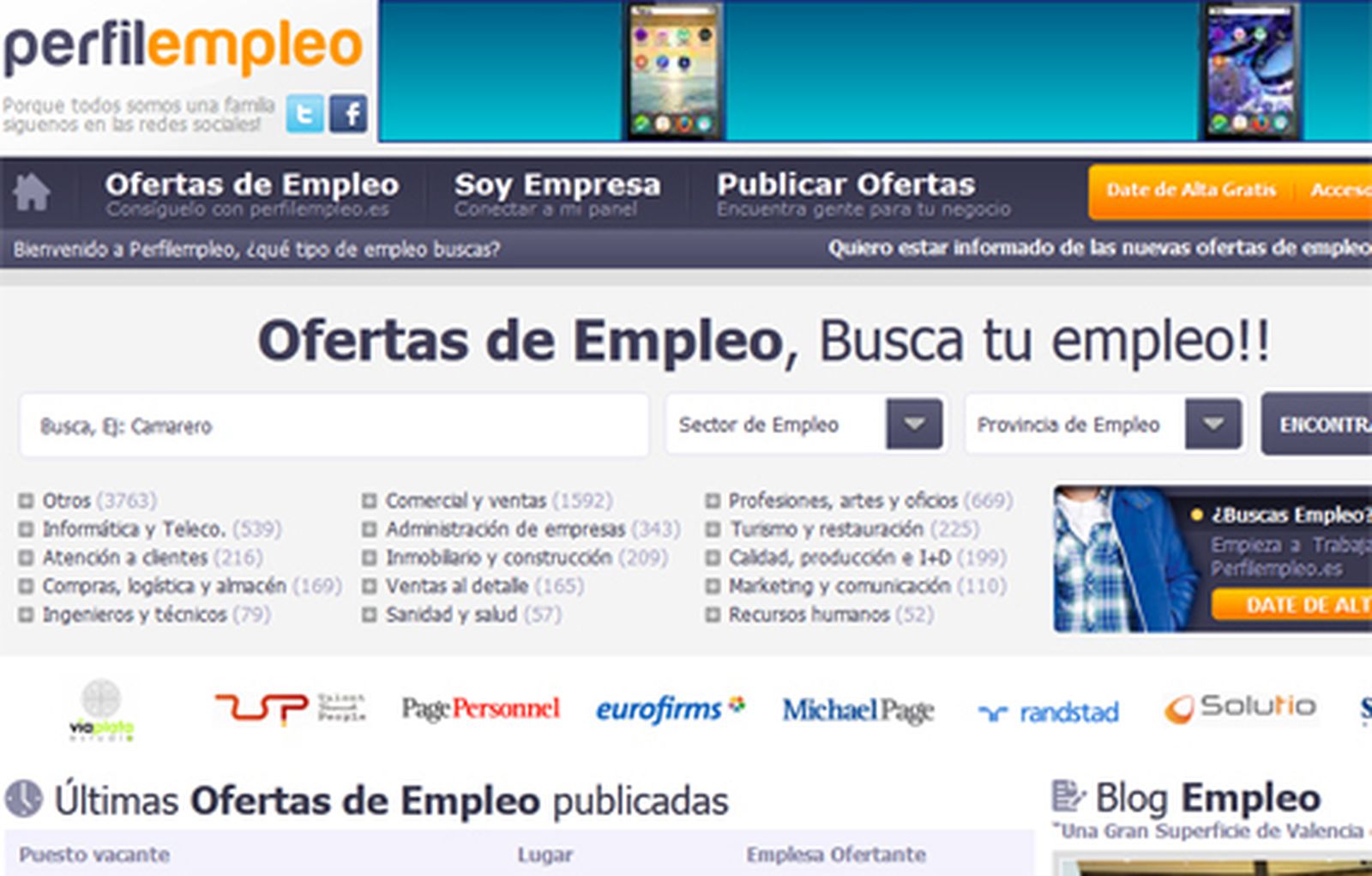Open the Twitter social icon
This screenshot has width=1372, height=876.
304,113
